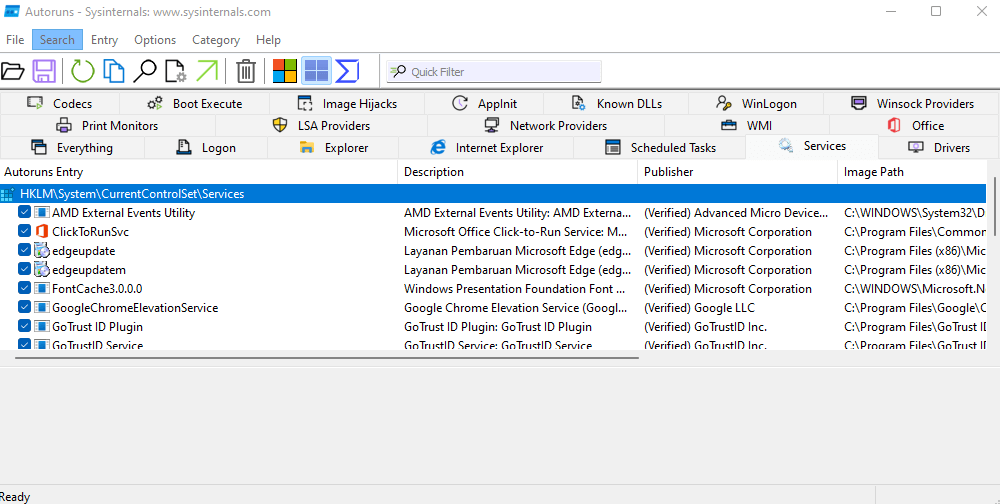Click the colorful Microsoft logo filter icon
Viewport: 1000px width, 504px height.
point(285,71)
